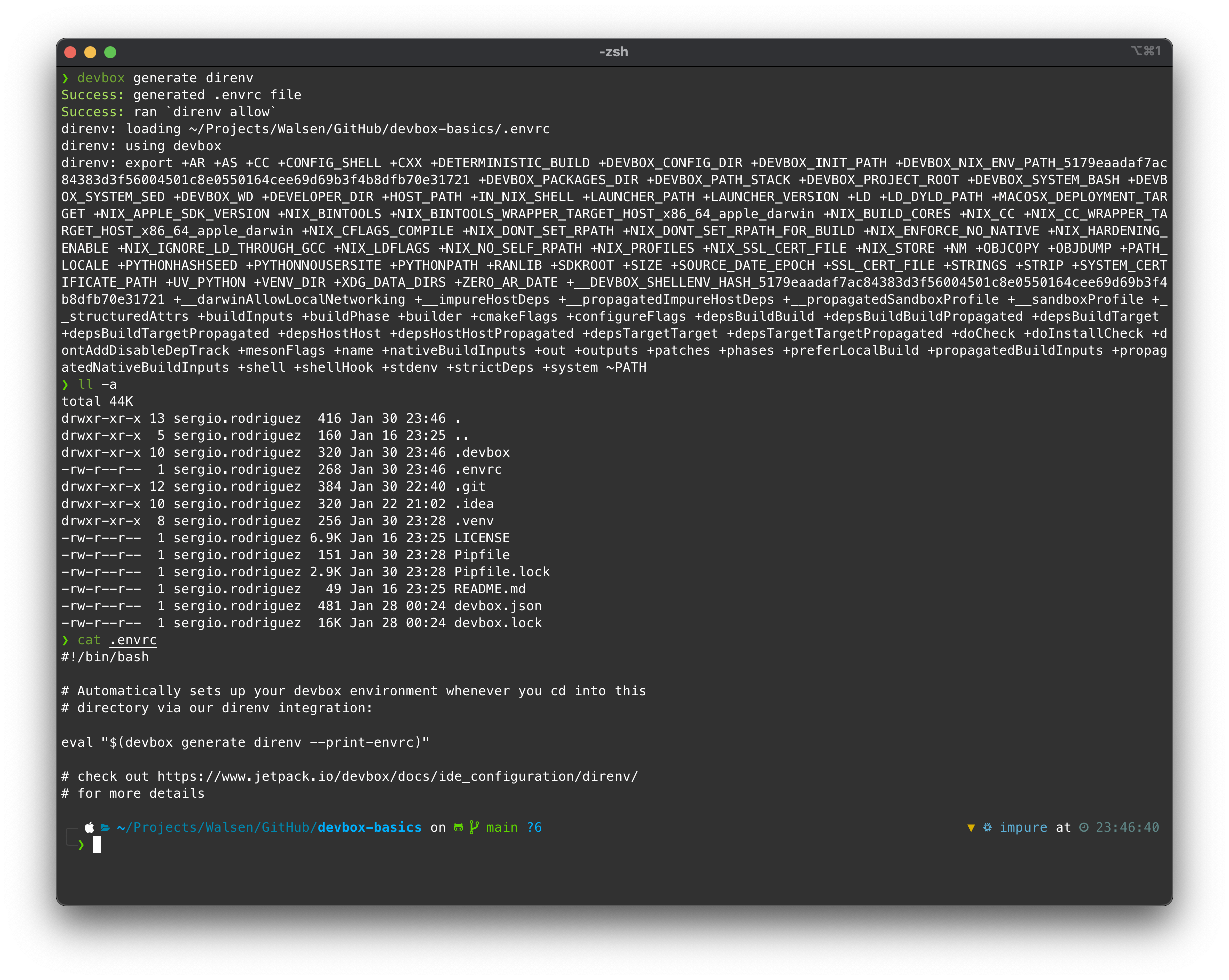Click the ⌥⌘1 shortcut indicator
Image resolution: width=1229 pixels, height=980 pixels.
(1146, 51)
